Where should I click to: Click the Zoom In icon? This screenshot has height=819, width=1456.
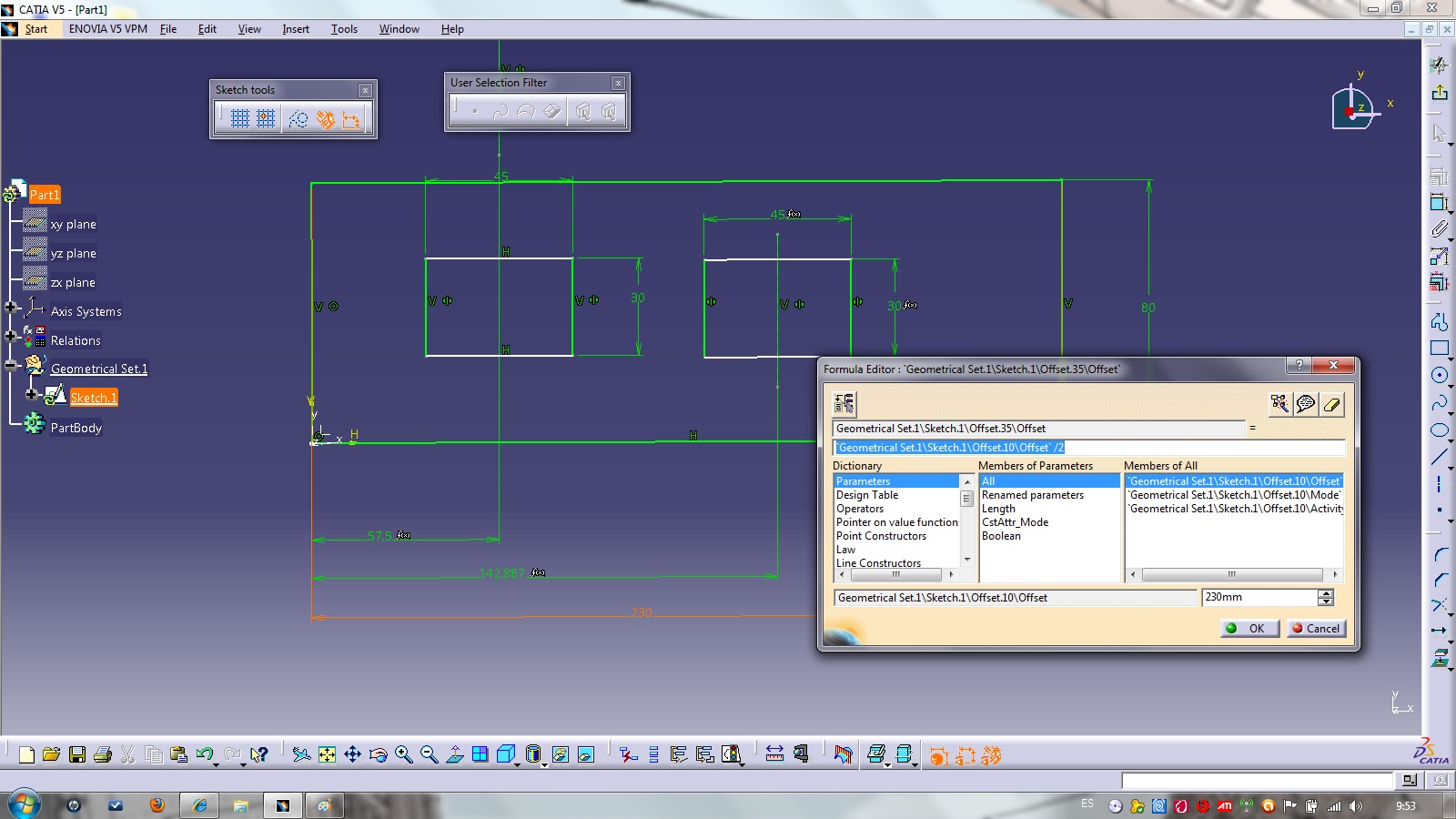403,754
